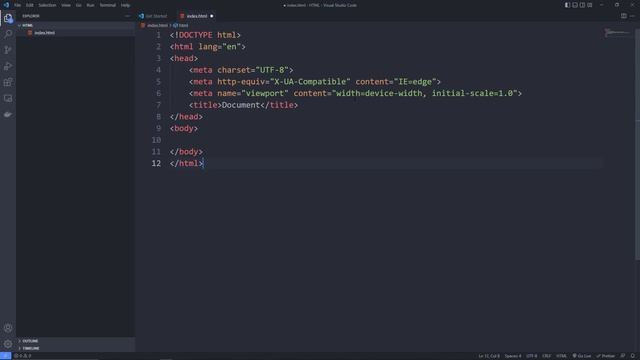Click the VS Code logo in title bar
This screenshot has width=640, height=360.
point(6,5)
